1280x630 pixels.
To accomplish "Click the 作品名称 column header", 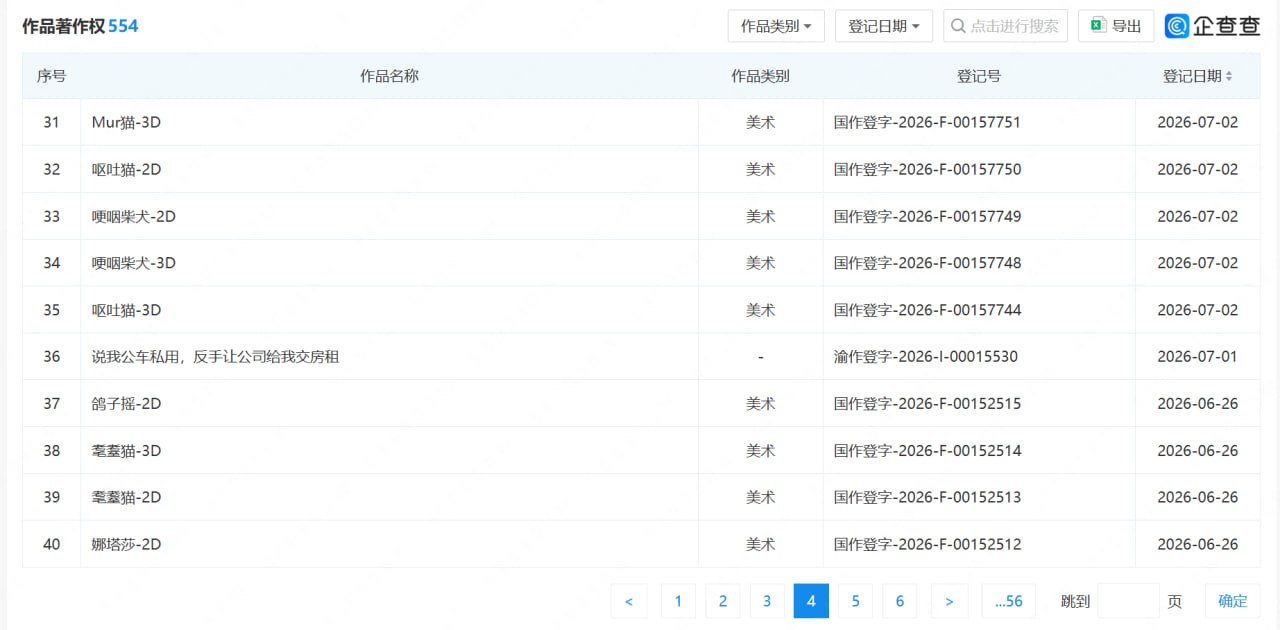I will click(389, 76).
